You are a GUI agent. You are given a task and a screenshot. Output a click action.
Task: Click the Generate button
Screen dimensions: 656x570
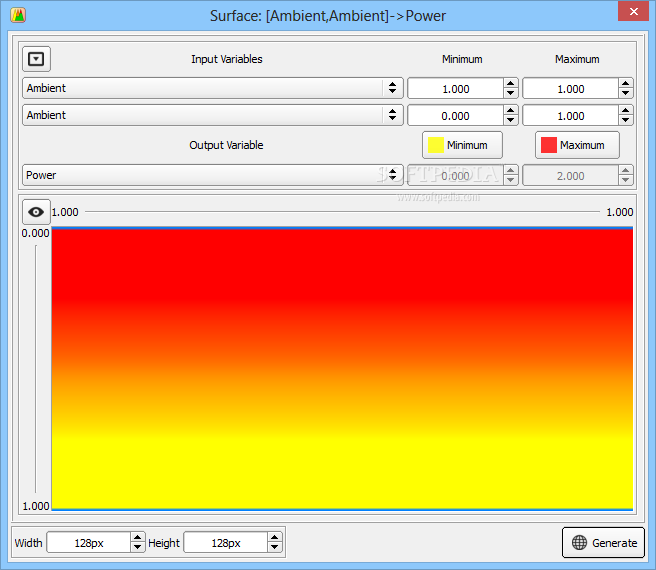(603, 543)
